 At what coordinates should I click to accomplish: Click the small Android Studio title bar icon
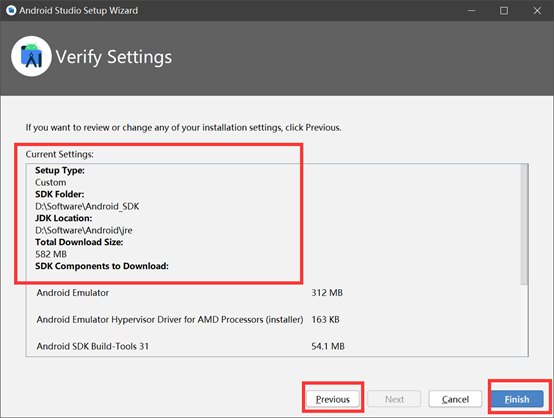[11, 10]
